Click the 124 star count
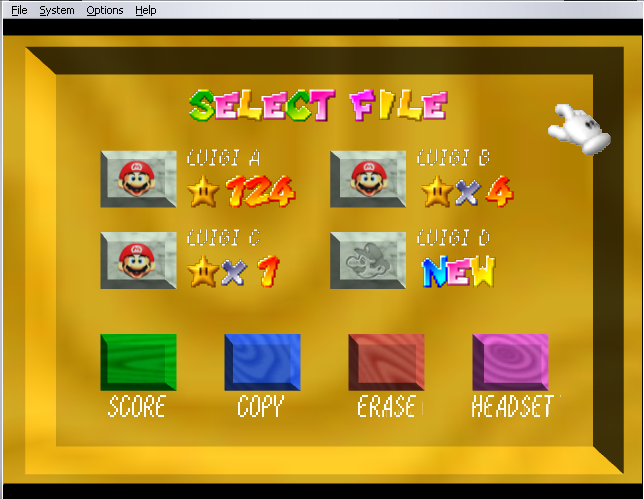 tap(260, 191)
